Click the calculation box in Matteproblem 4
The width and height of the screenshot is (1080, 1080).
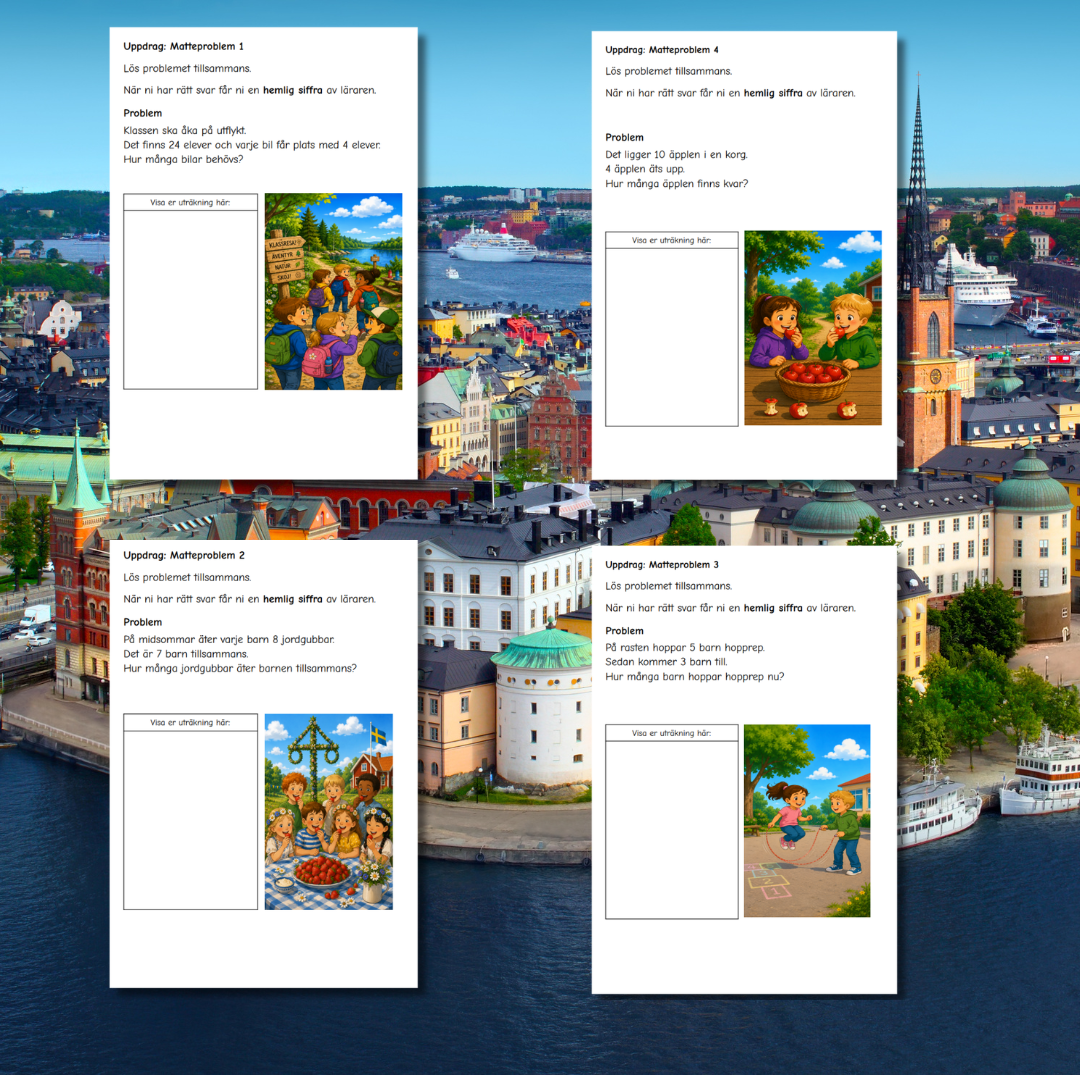[672, 329]
